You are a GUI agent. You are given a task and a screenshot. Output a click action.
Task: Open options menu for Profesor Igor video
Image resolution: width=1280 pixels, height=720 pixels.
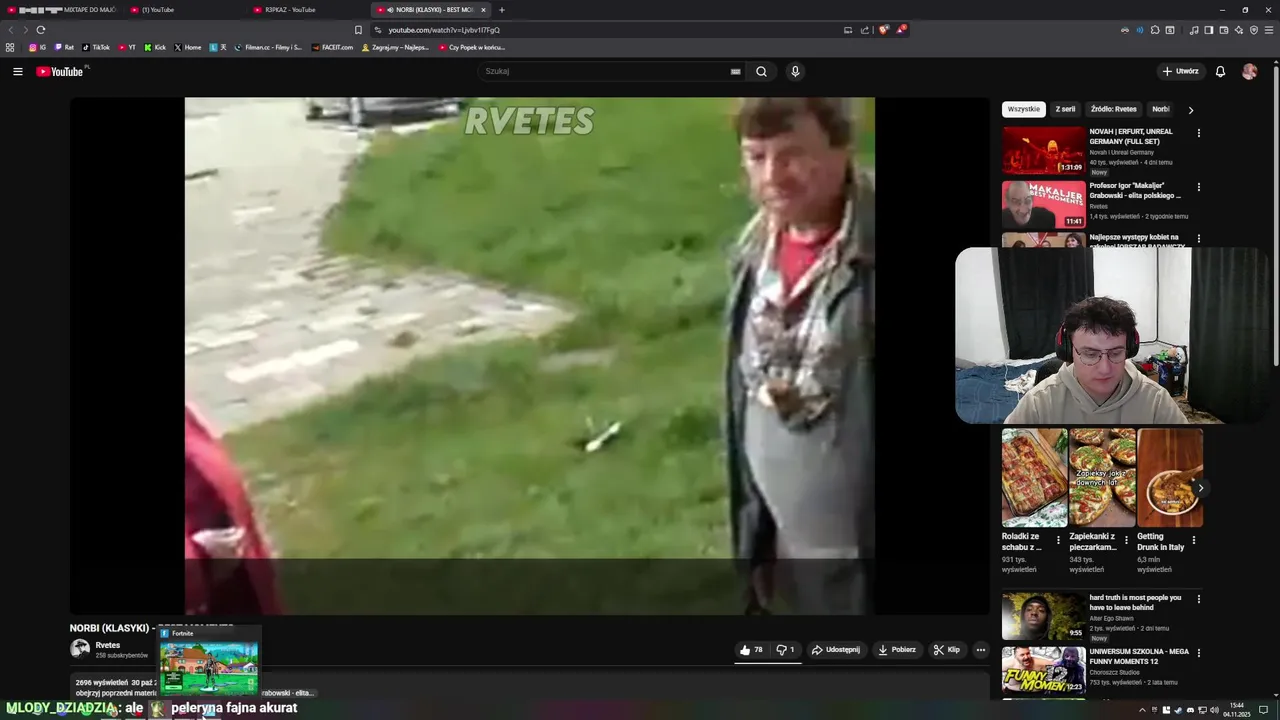point(1198,187)
